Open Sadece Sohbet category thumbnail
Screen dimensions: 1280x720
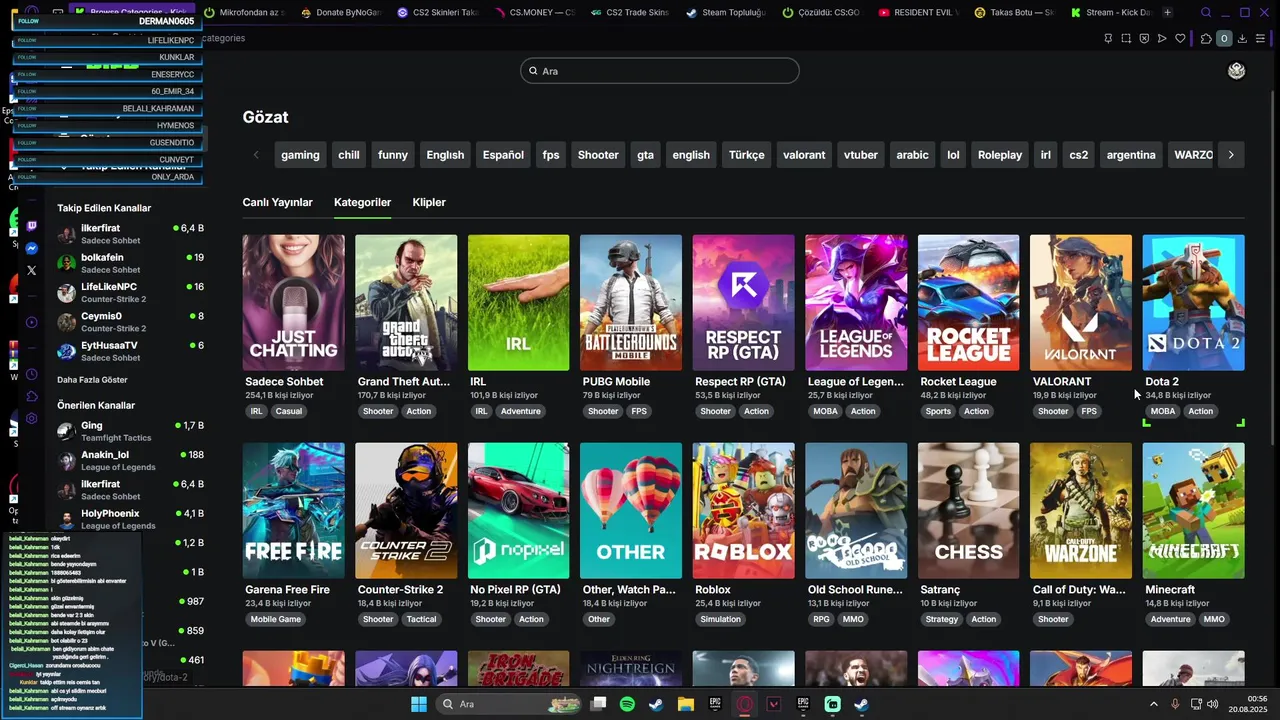point(293,303)
